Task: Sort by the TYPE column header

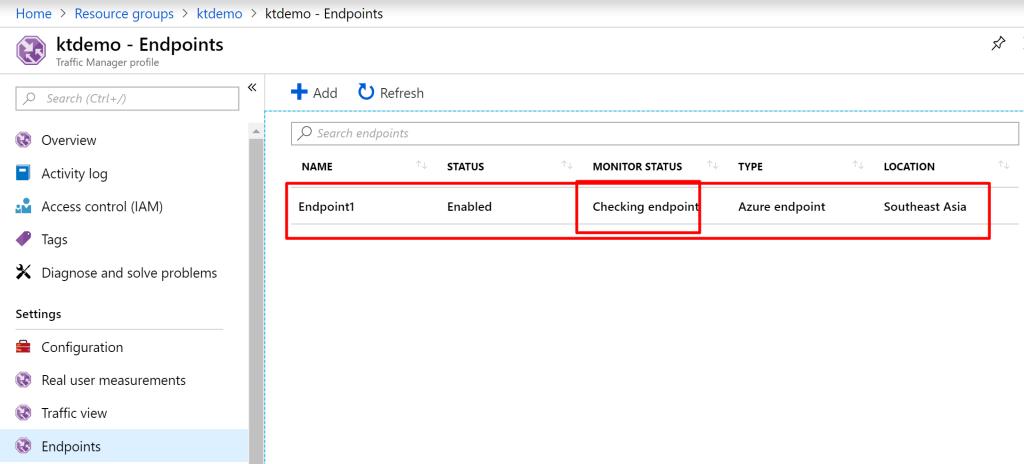Action: point(750,167)
